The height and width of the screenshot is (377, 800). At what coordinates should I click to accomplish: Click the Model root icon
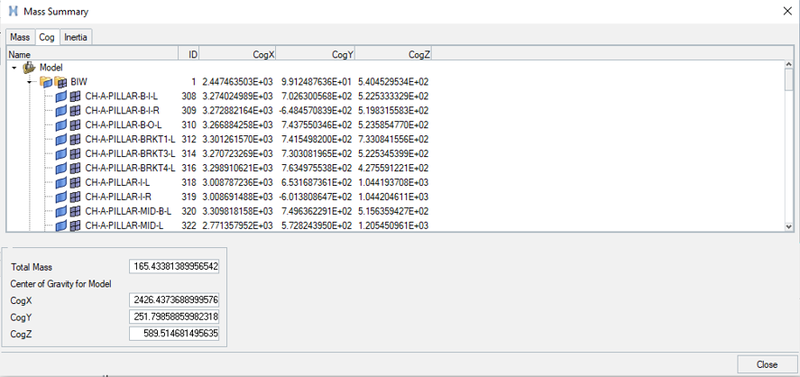pyautogui.click(x=29, y=67)
